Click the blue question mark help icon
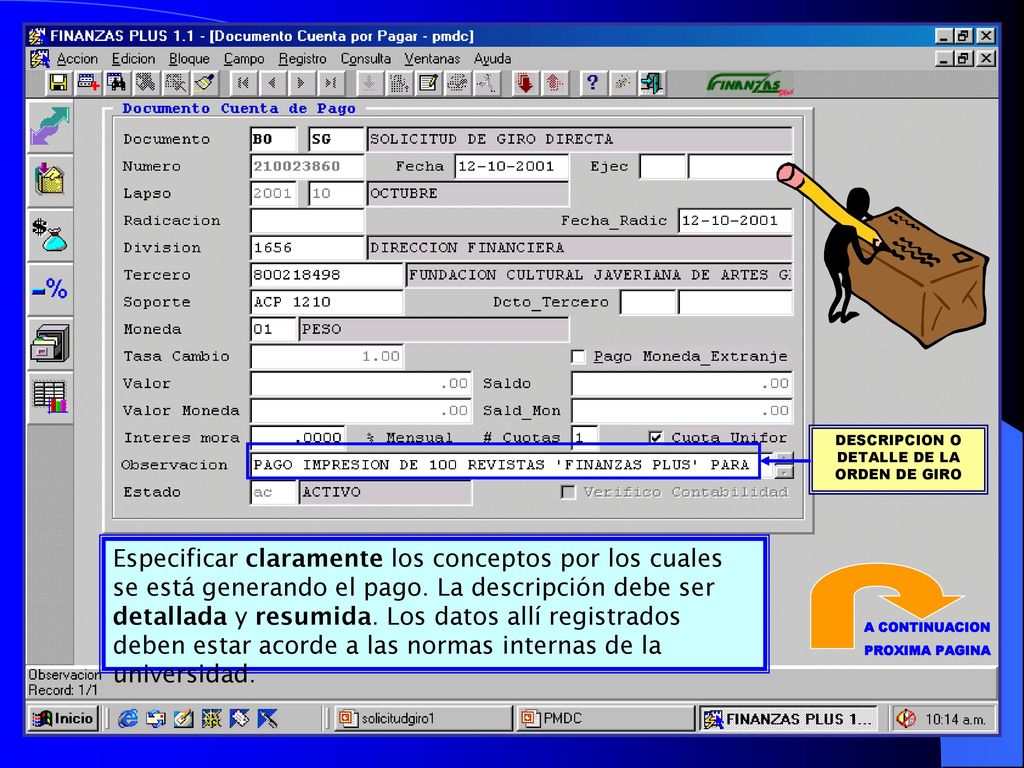Viewport: 1024px width, 768px height. (592, 84)
